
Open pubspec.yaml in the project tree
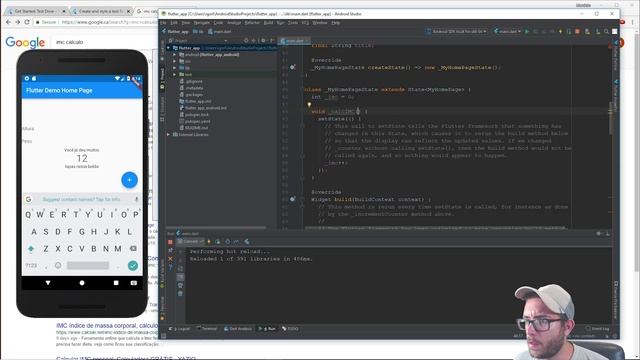(198, 121)
